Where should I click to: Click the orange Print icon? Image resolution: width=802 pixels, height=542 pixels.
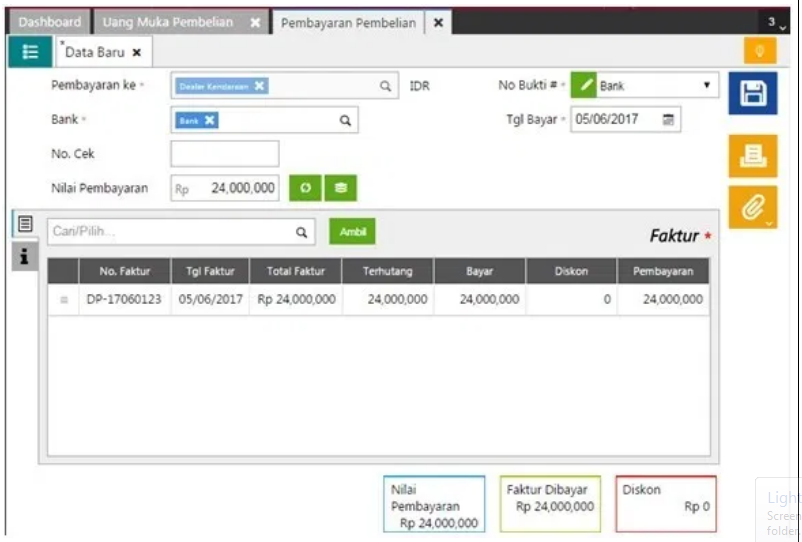[x=752, y=155]
